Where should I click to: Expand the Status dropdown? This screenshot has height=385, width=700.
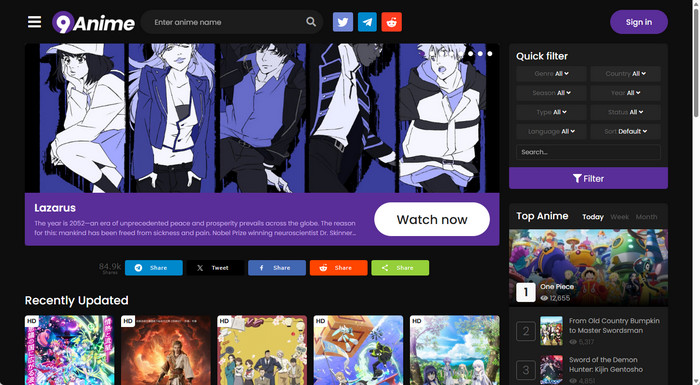click(625, 112)
